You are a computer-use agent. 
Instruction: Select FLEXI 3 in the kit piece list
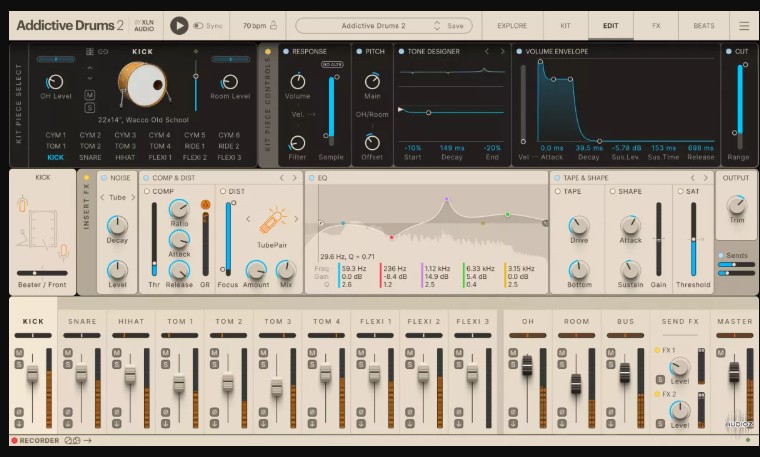[x=229, y=158]
